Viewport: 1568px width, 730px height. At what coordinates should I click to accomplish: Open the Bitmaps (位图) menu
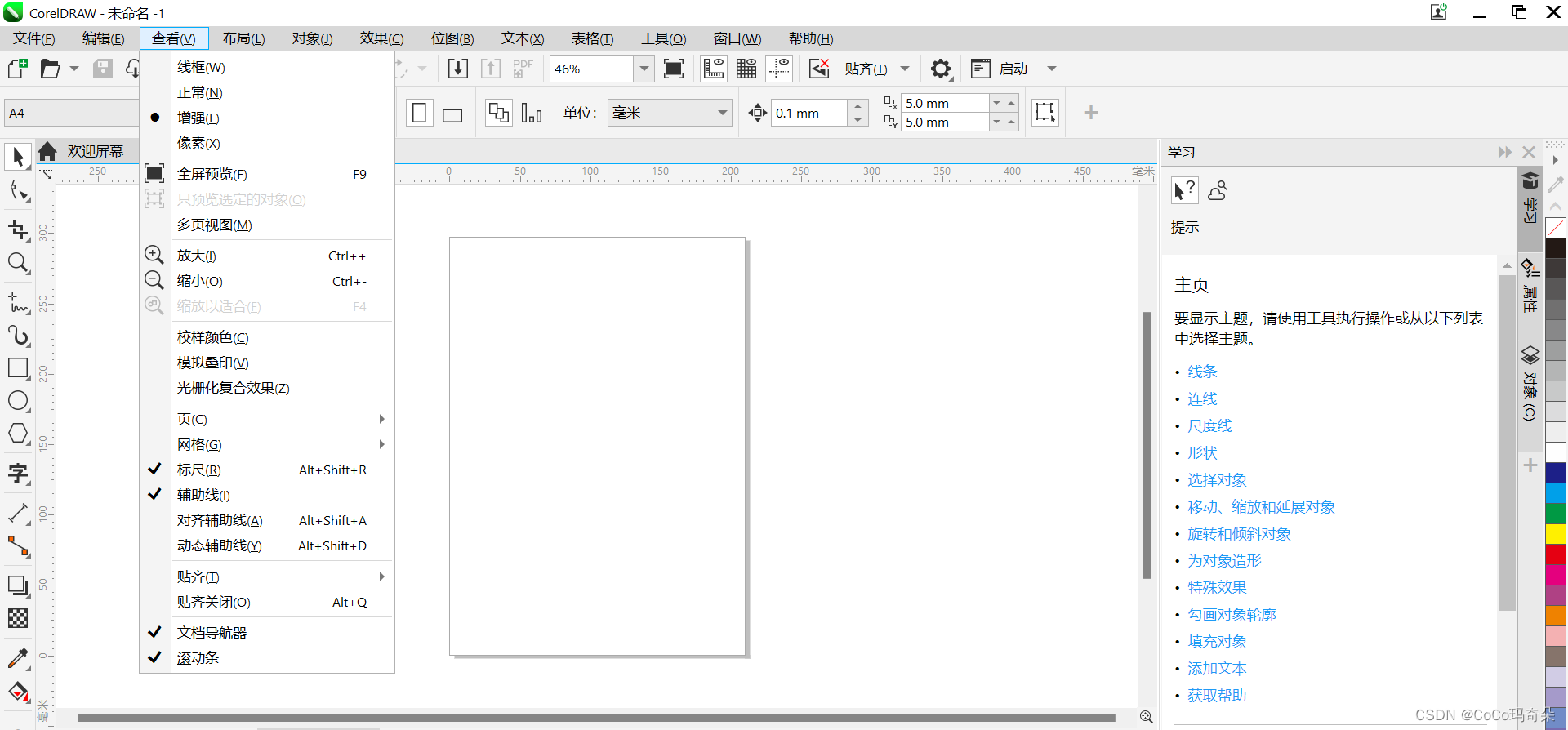click(x=452, y=38)
